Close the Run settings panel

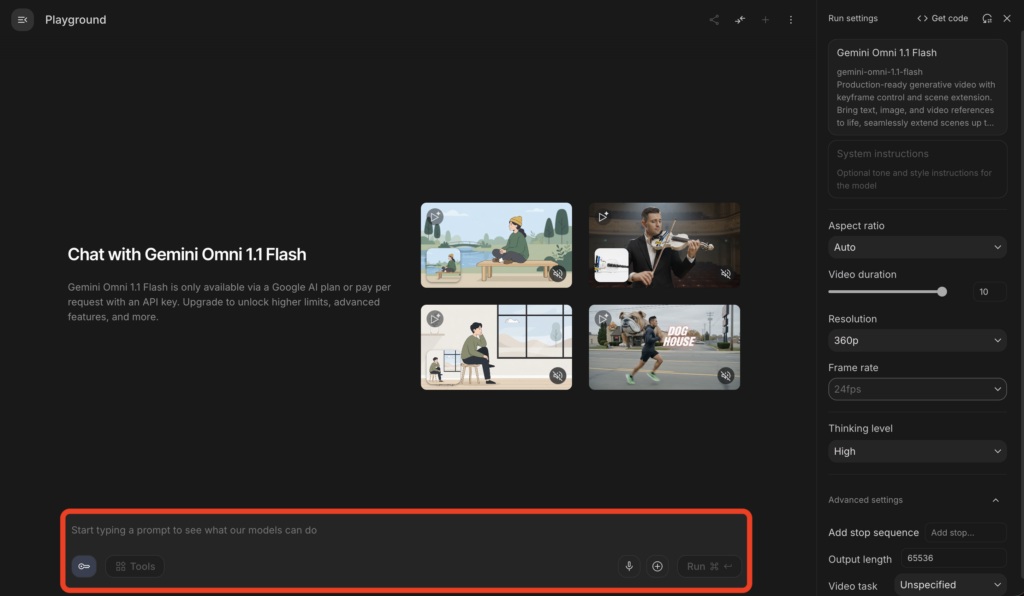click(1006, 18)
